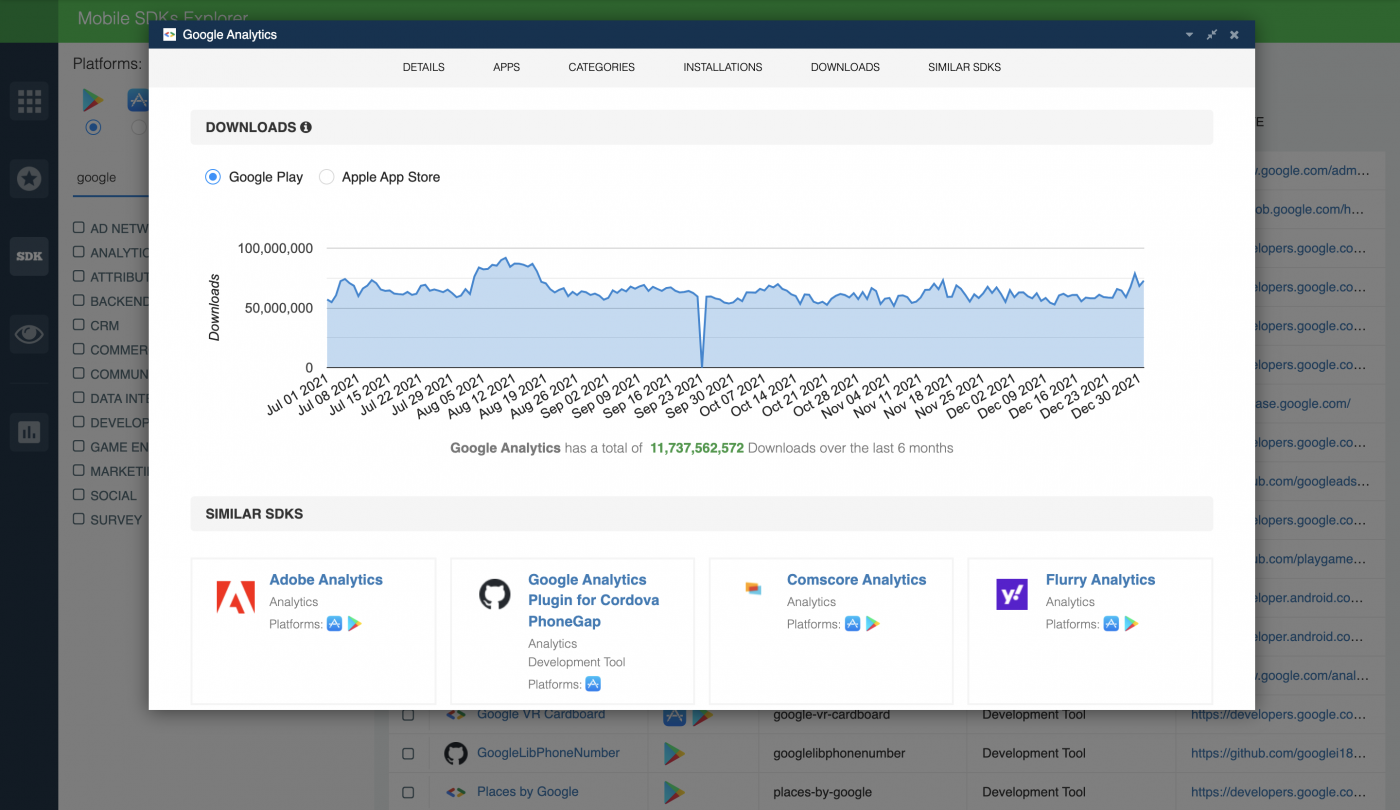Click the places-by-google slug cell
Screen dimensions: 1400x810
click(822, 792)
